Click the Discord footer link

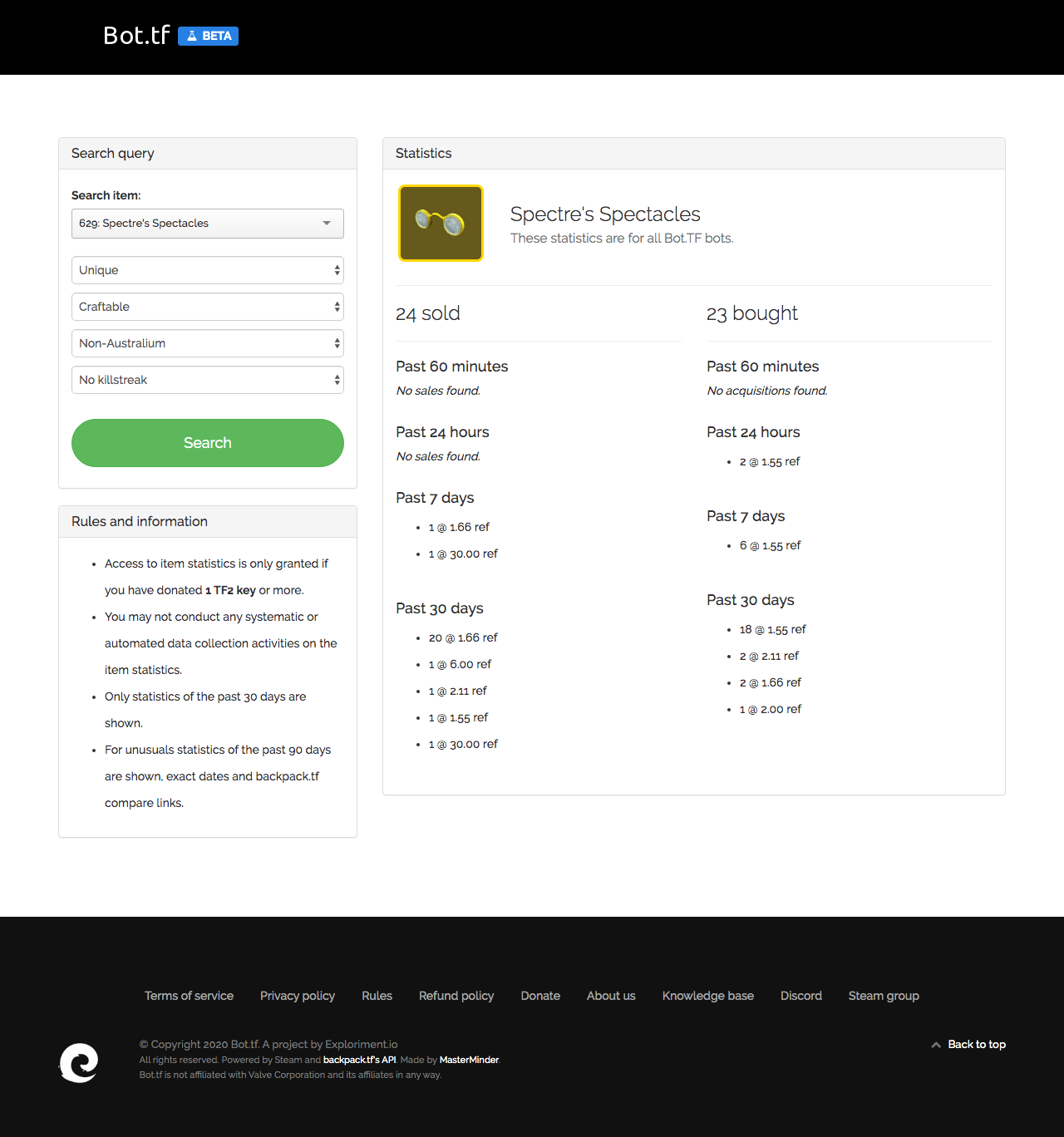pyautogui.click(x=801, y=996)
